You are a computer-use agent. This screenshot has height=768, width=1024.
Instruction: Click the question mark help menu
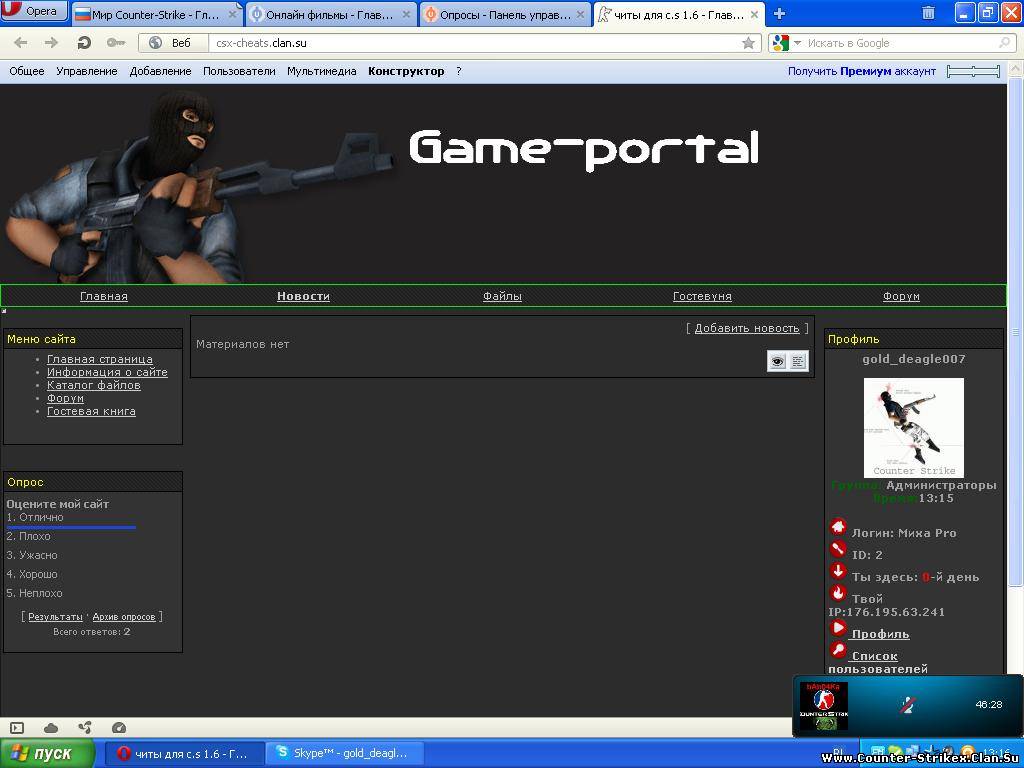[x=458, y=71]
